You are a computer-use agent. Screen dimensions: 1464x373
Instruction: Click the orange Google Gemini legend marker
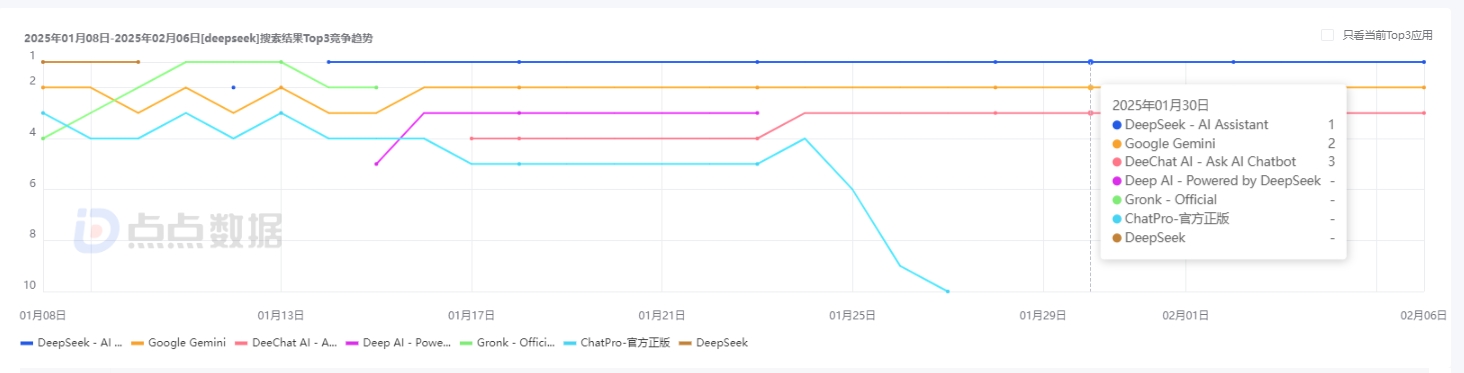pos(138,343)
